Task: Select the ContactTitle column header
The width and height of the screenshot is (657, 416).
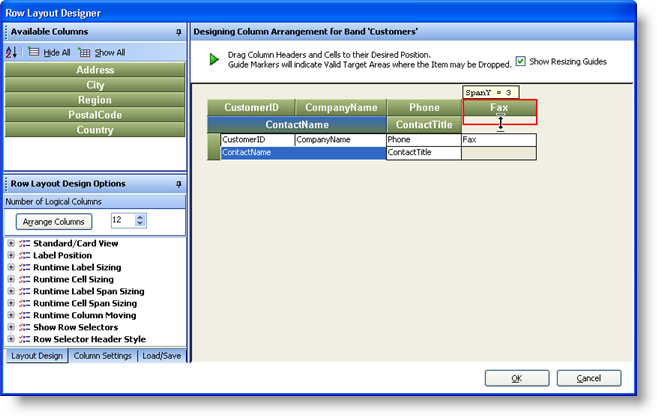Action: pyautogui.click(x=424, y=125)
